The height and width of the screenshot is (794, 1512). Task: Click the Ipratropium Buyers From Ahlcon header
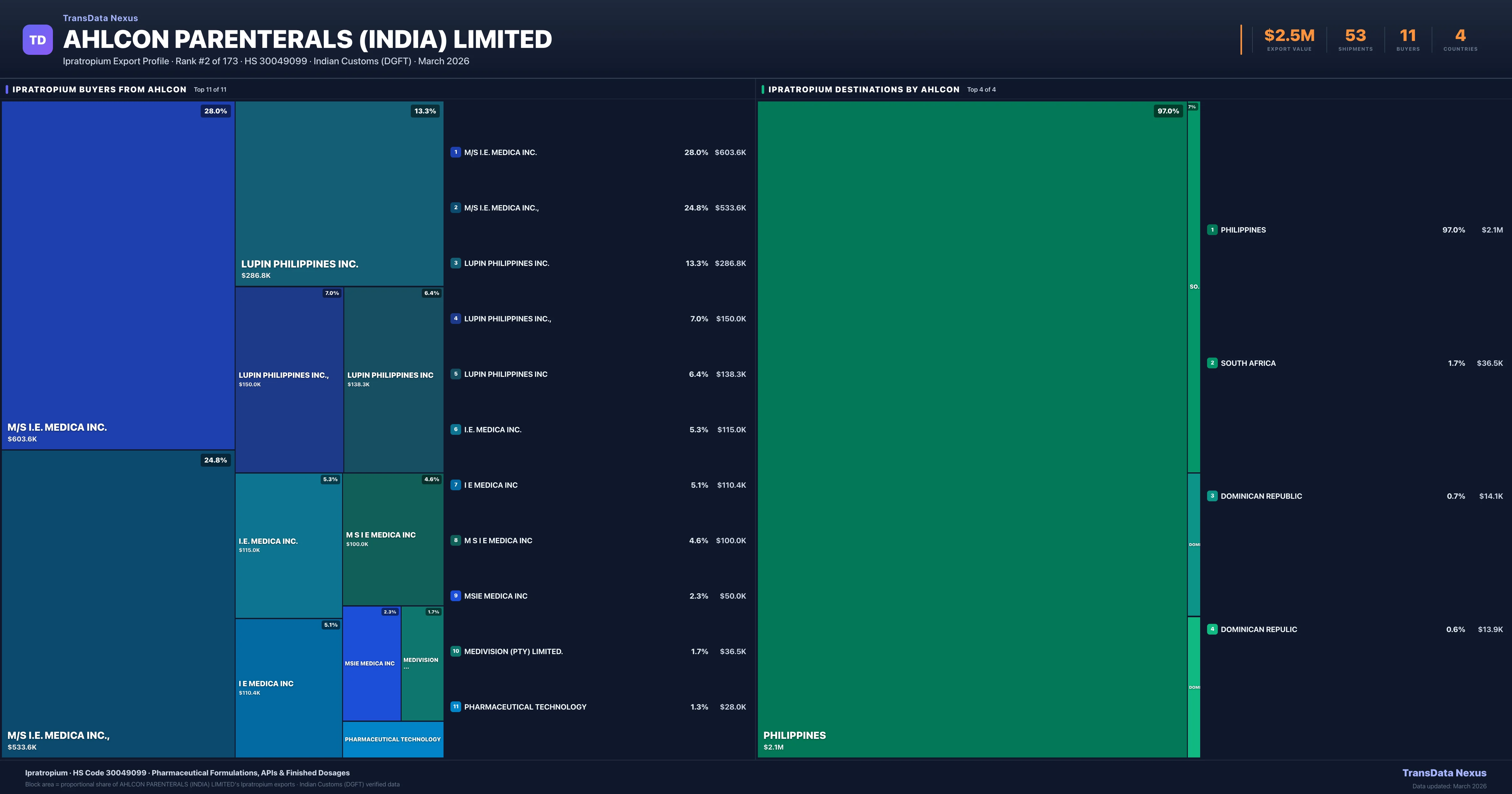(99, 89)
